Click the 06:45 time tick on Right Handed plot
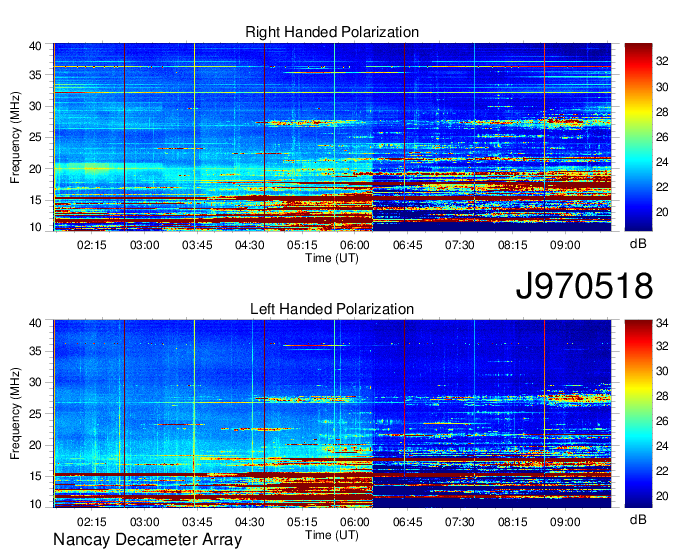The image size is (680, 552). (x=407, y=245)
